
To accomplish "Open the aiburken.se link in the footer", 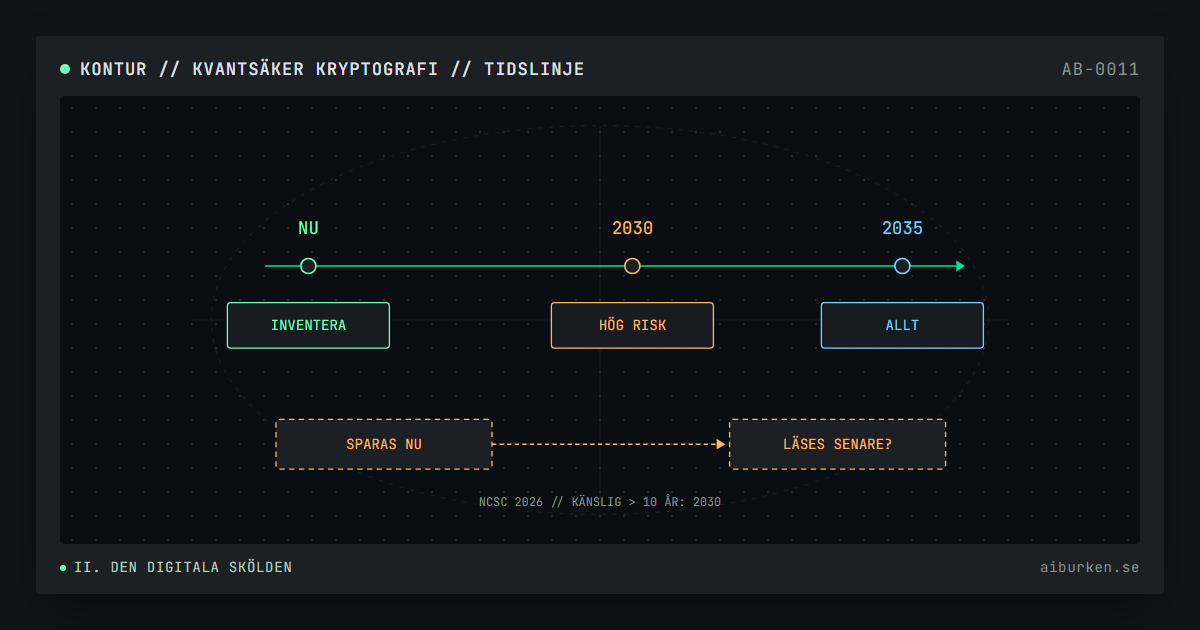I will [1089, 567].
